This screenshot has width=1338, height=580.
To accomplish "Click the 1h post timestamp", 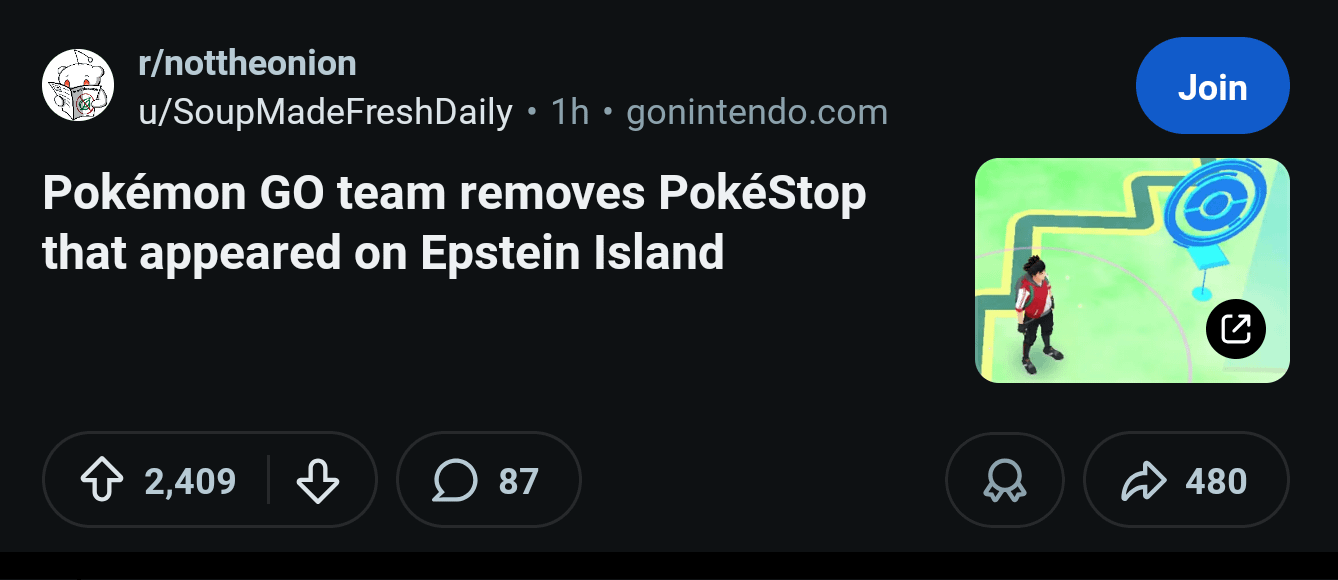I will pos(570,112).
